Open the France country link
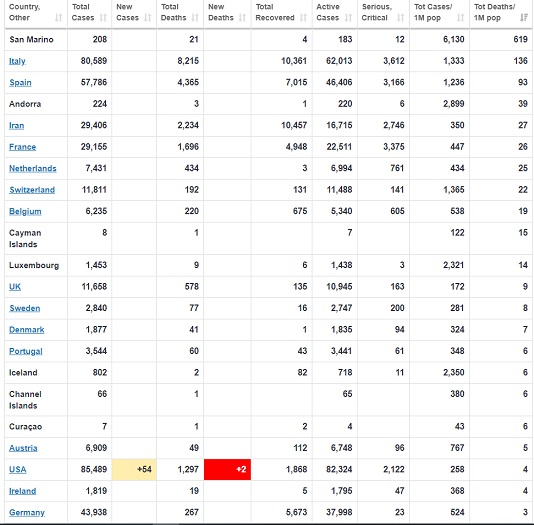This screenshot has width=534, height=525. [x=22, y=147]
